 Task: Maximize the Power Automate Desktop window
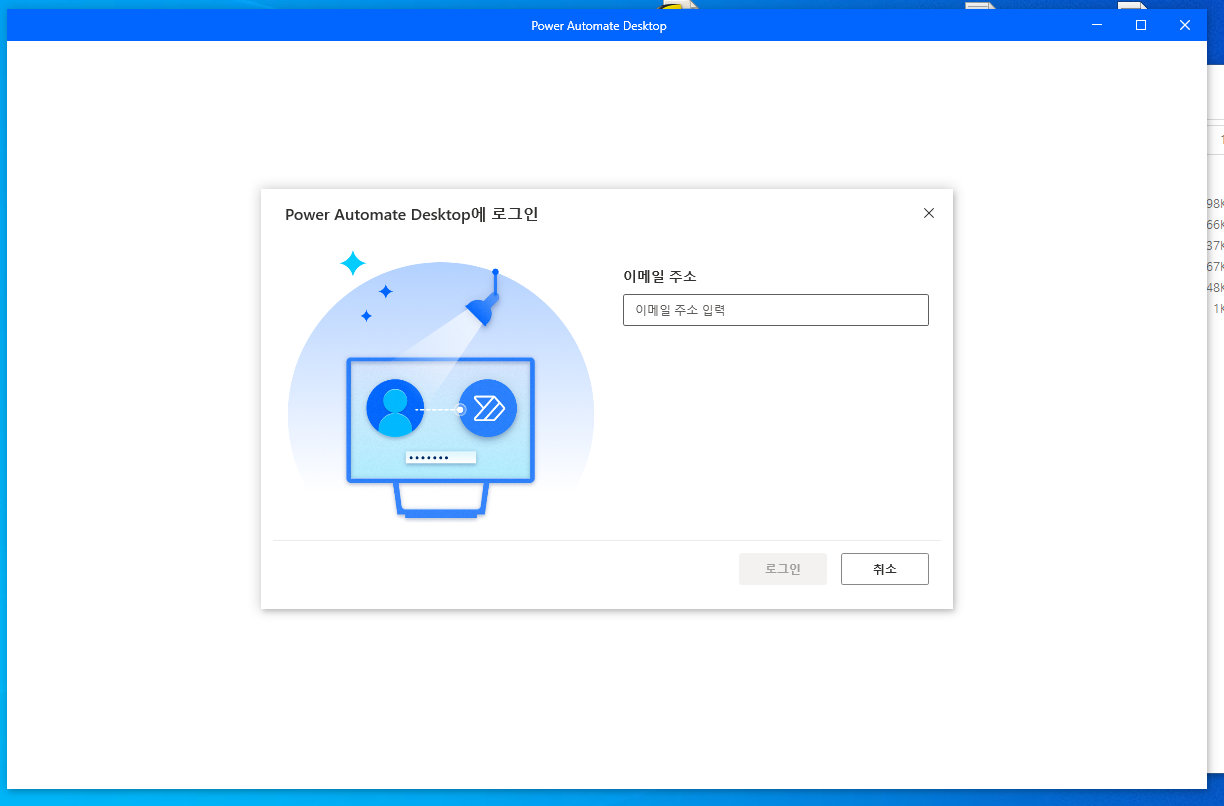(1141, 25)
